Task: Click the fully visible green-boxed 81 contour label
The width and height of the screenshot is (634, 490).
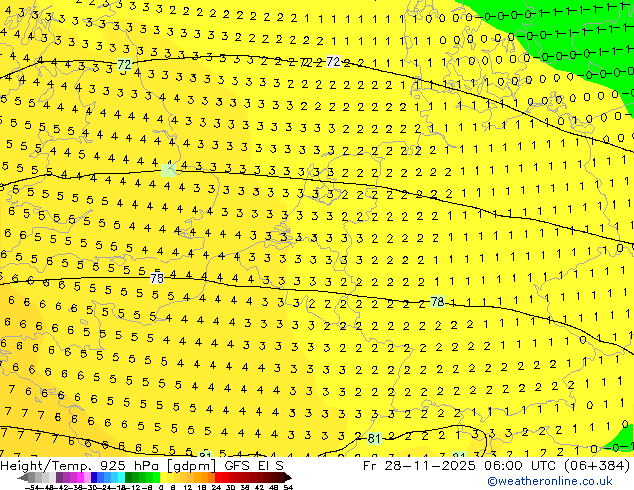Action: click(x=374, y=438)
